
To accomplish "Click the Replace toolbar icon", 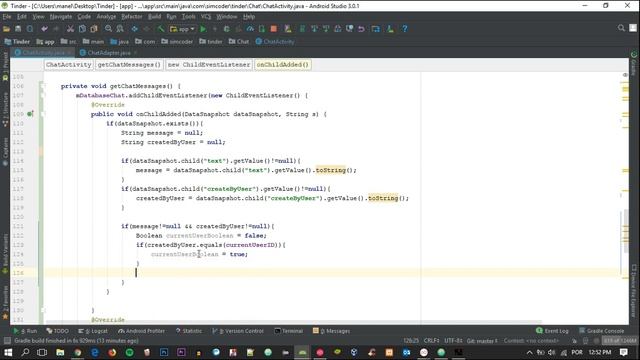I will (120, 29).
